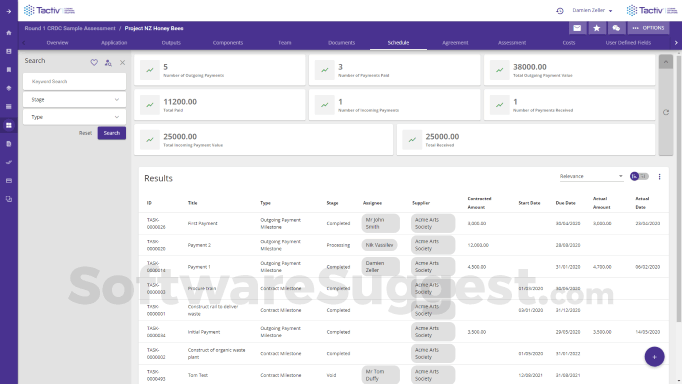Image resolution: width=682 pixels, height=384 pixels.
Task: Open the document sidebar icon
Action: [x=9, y=144]
